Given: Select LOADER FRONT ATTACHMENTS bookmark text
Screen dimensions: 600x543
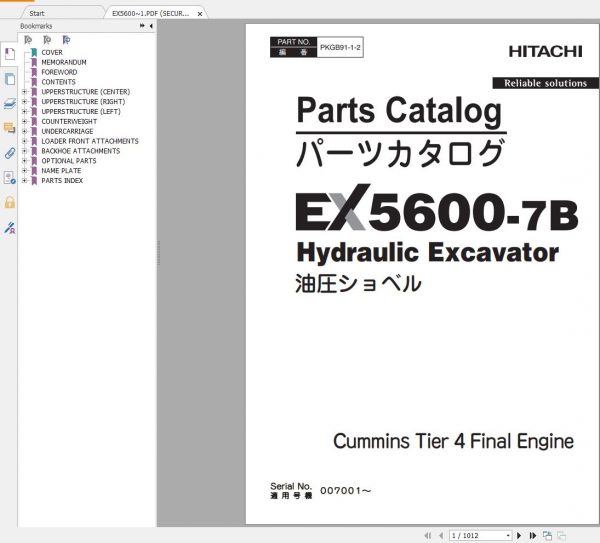Looking at the screenshot, I should (90, 141).
